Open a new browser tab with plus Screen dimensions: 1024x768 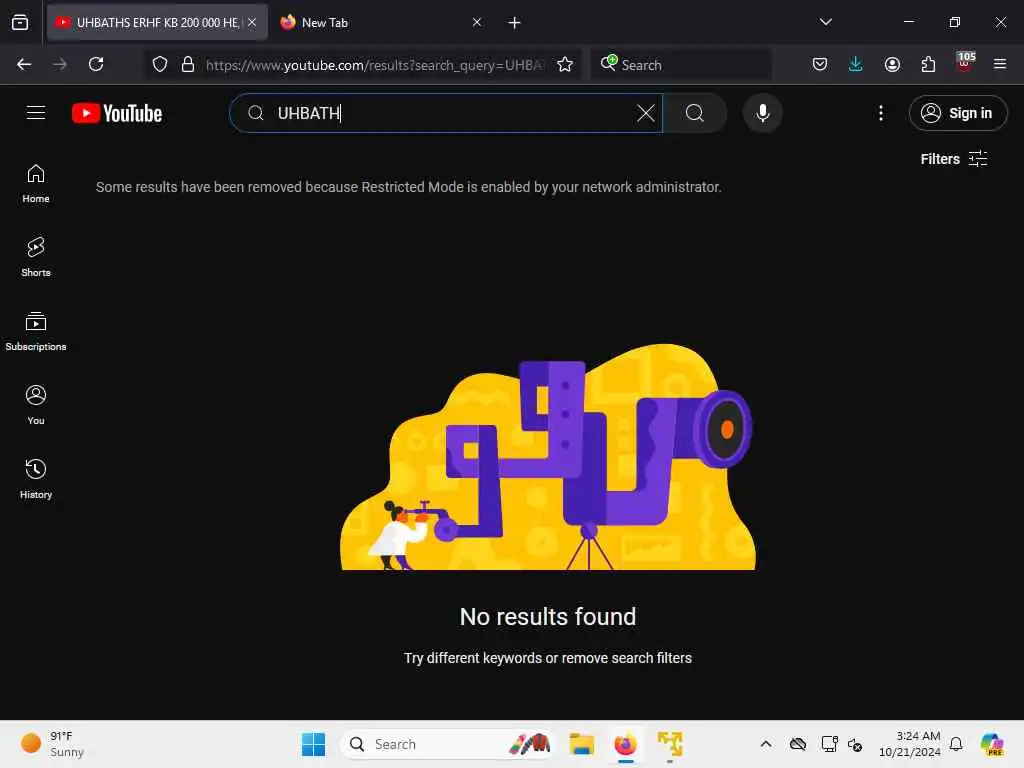click(515, 23)
